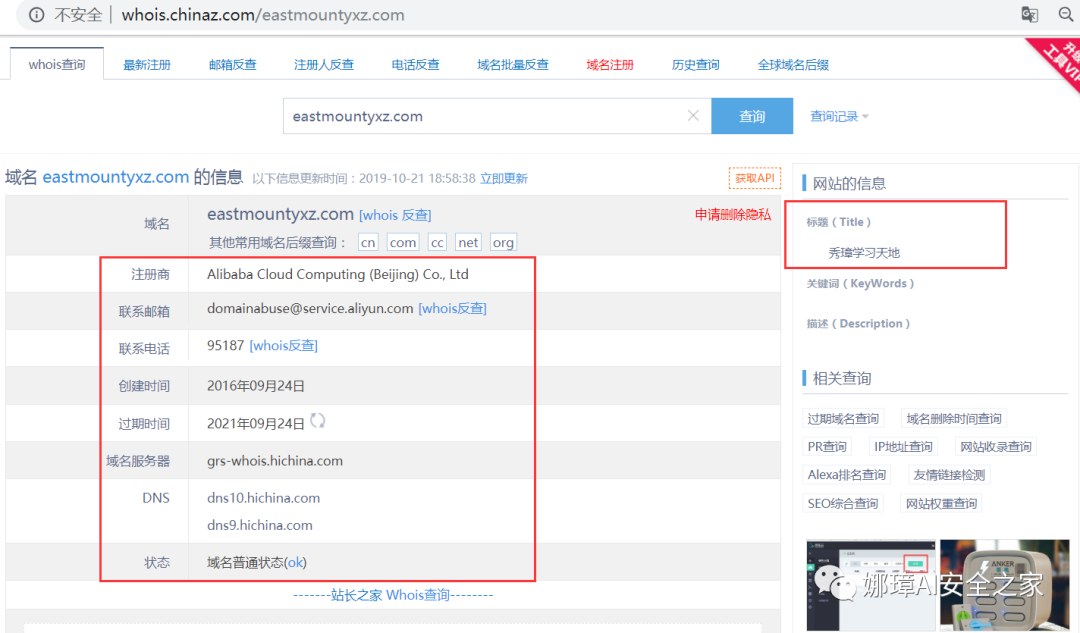Click the 获取API button
Image resolution: width=1080 pixels, height=633 pixels.
pos(755,178)
